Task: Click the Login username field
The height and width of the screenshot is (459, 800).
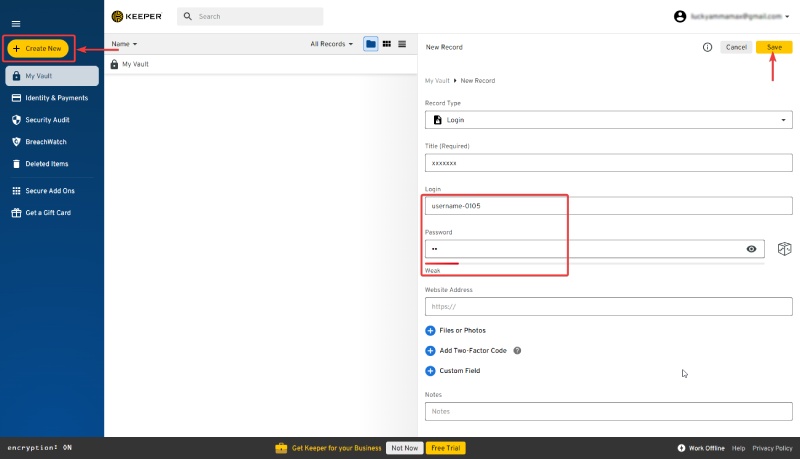Action: [x=609, y=206]
